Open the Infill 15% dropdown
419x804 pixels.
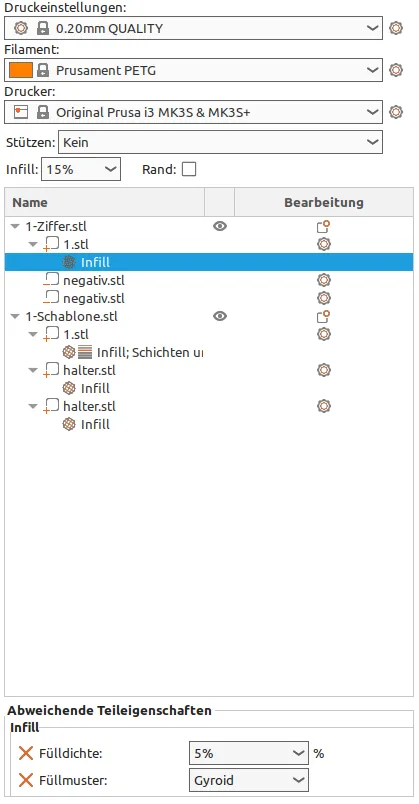pos(81,169)
